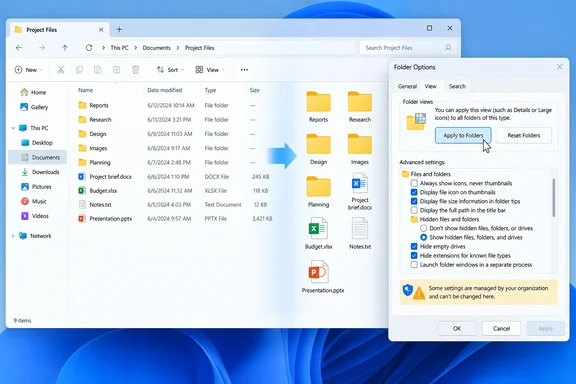
Task: Check Launch folder windows in separate process
Action: pyautogui.click(x=414, y=265)
